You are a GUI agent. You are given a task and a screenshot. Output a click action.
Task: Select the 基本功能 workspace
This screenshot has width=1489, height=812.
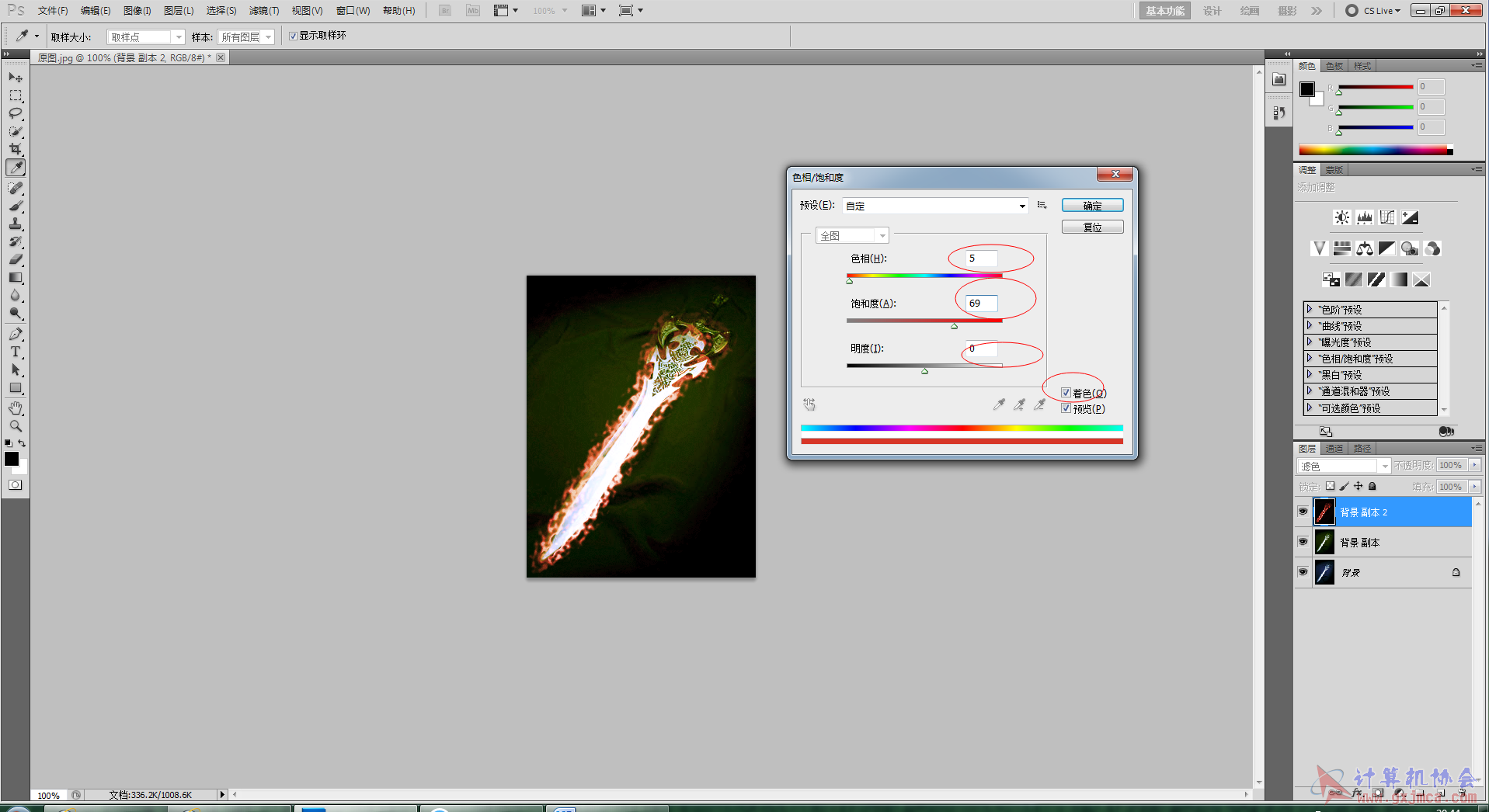pyautogui.click(x=1164, y=11)
